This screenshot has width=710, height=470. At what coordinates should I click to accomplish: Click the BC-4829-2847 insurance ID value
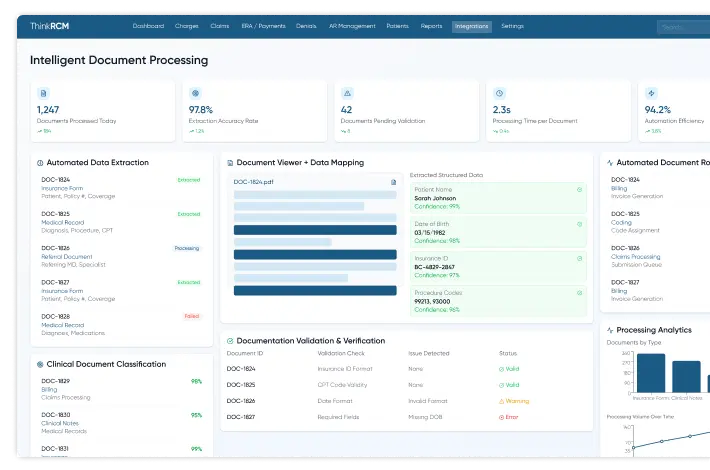[434, 267]
